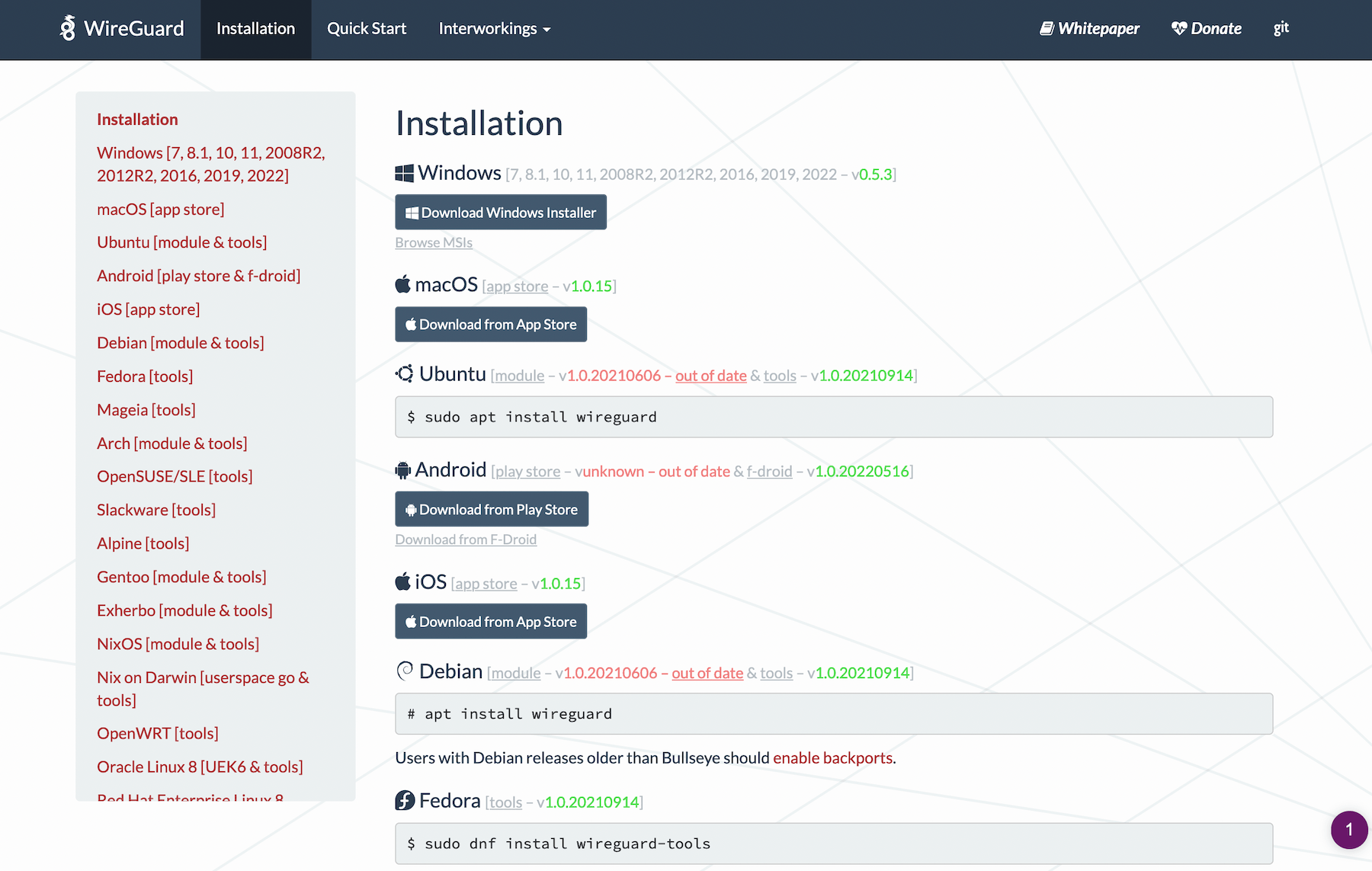Open Ubuntu module link
The width and height of the screenshot is (1372, 871).
pos(520,376)
